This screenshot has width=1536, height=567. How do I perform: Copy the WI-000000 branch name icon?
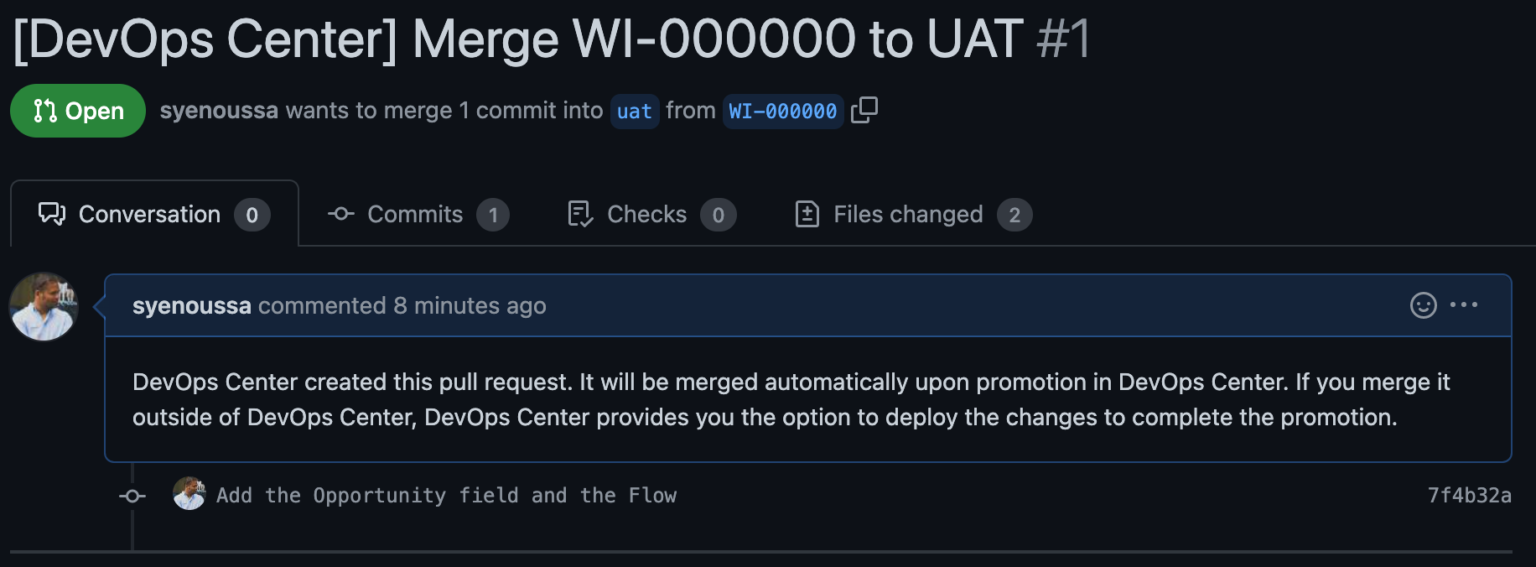(x=864, y=110)
